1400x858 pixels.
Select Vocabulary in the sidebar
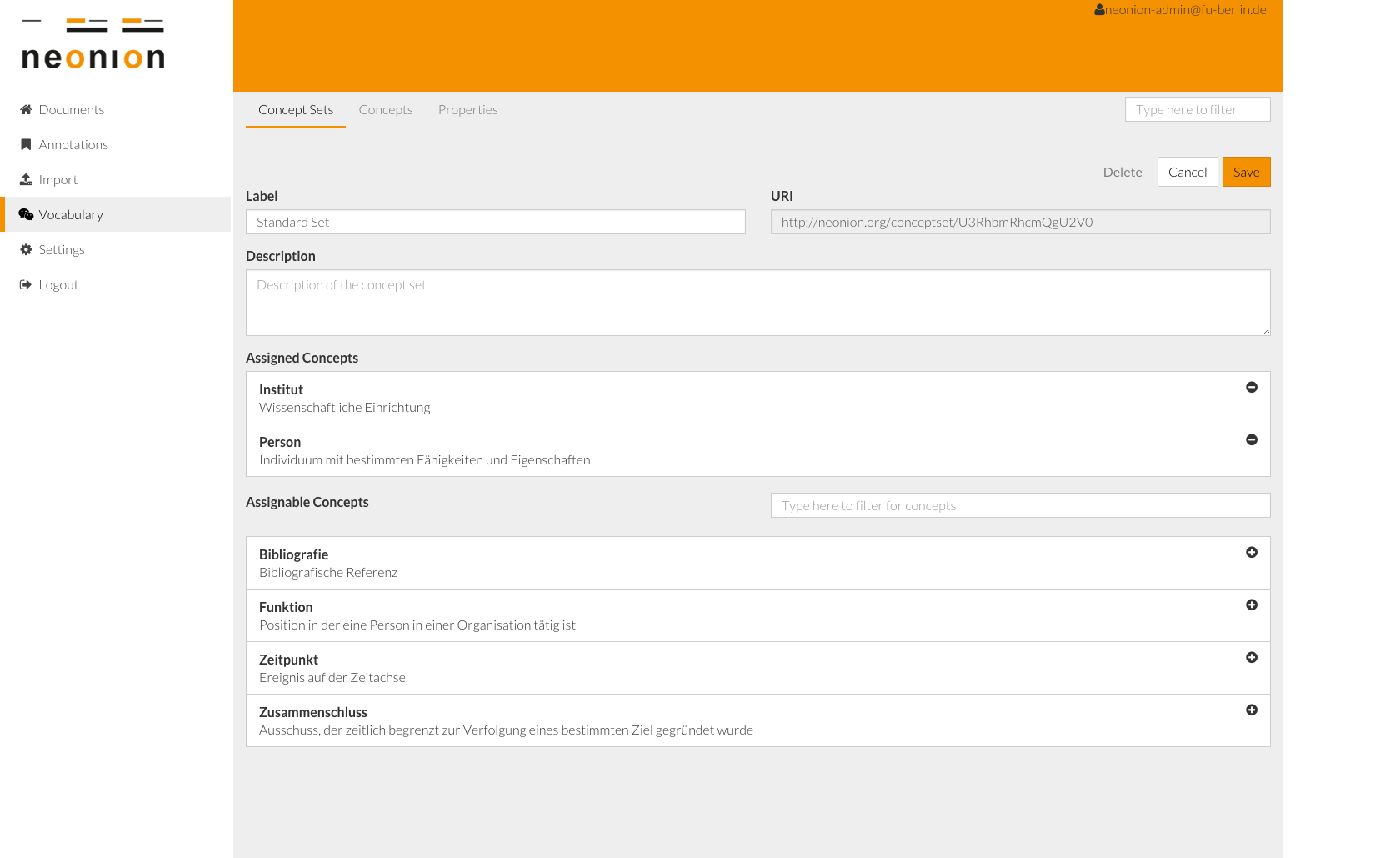117,214
